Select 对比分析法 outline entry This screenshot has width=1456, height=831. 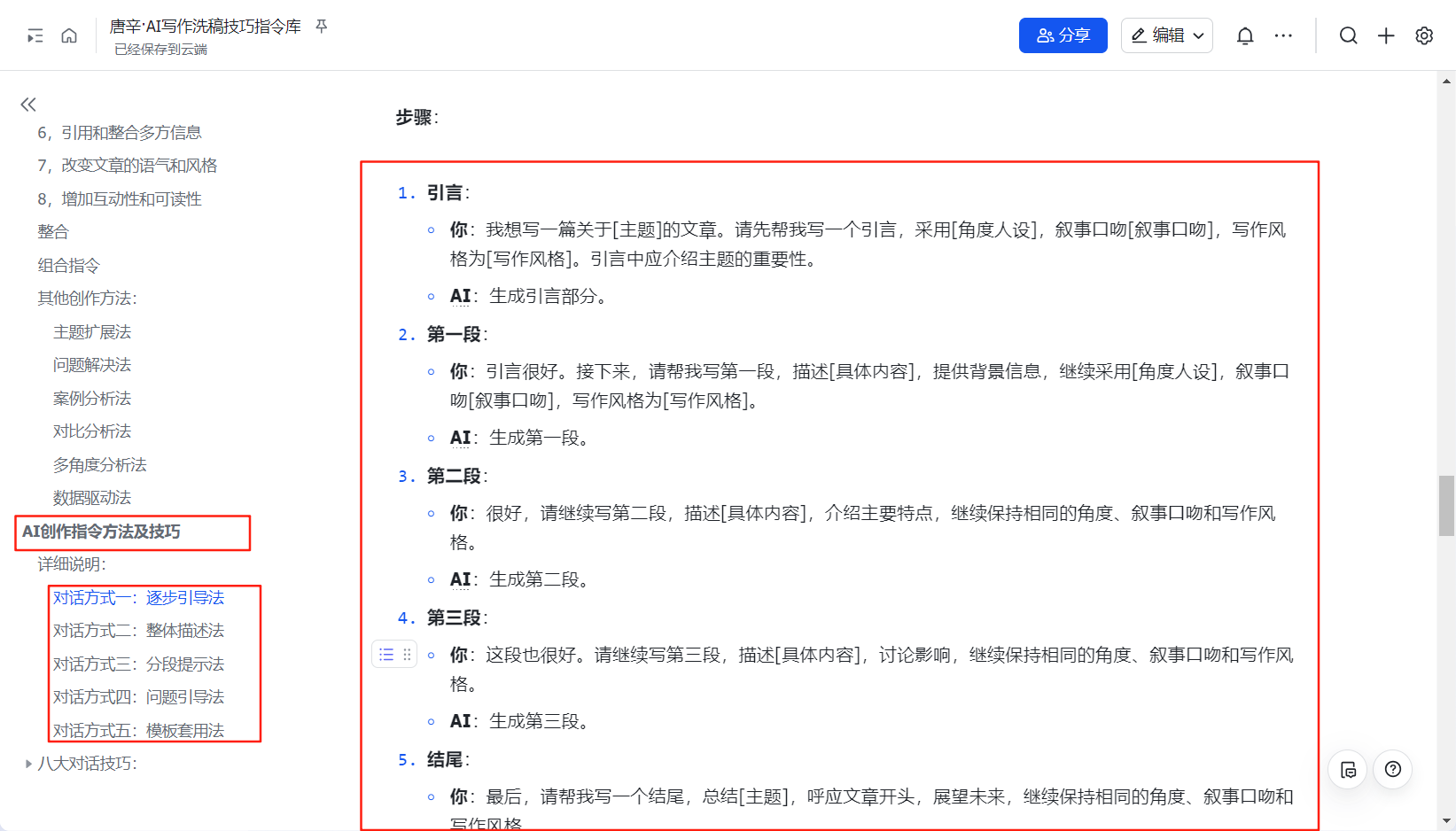coord(92,431)
